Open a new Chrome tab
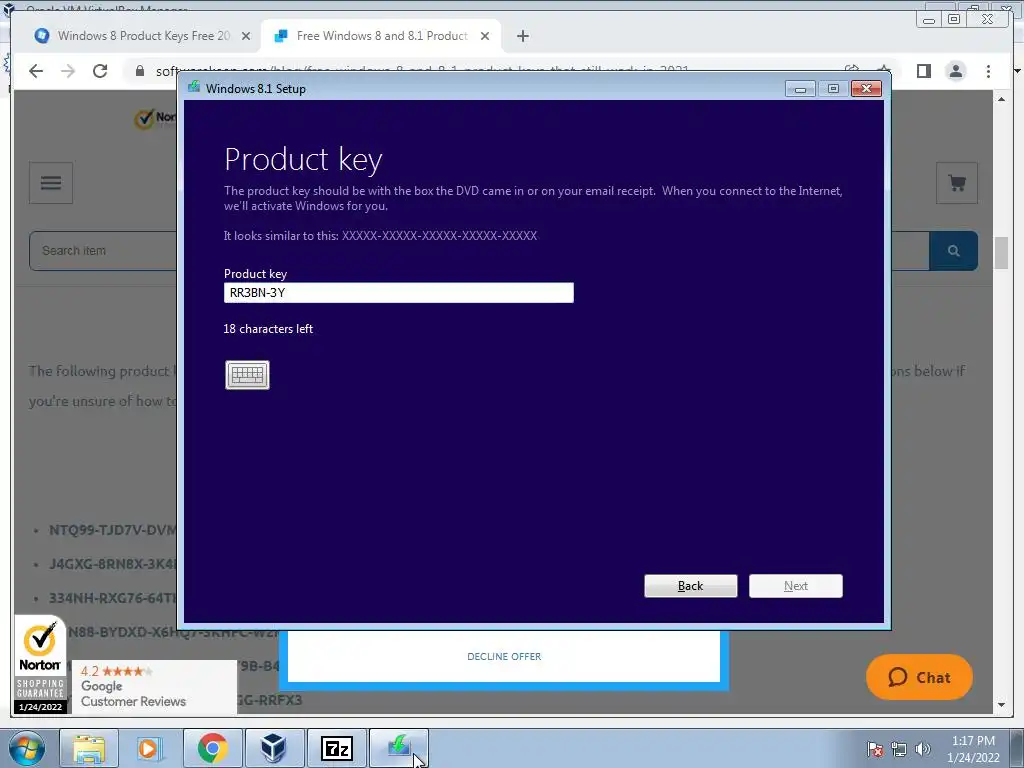The image size is (1024, 768). click(x=522, y=36)
